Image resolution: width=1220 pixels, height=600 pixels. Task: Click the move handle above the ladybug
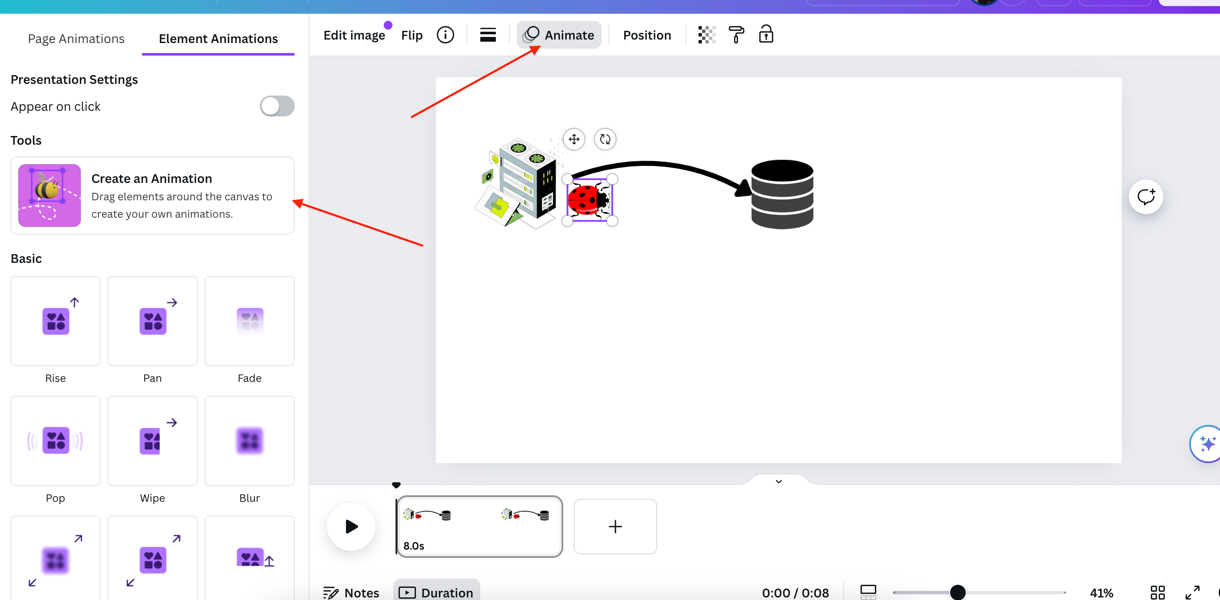(x=574, y=139)
